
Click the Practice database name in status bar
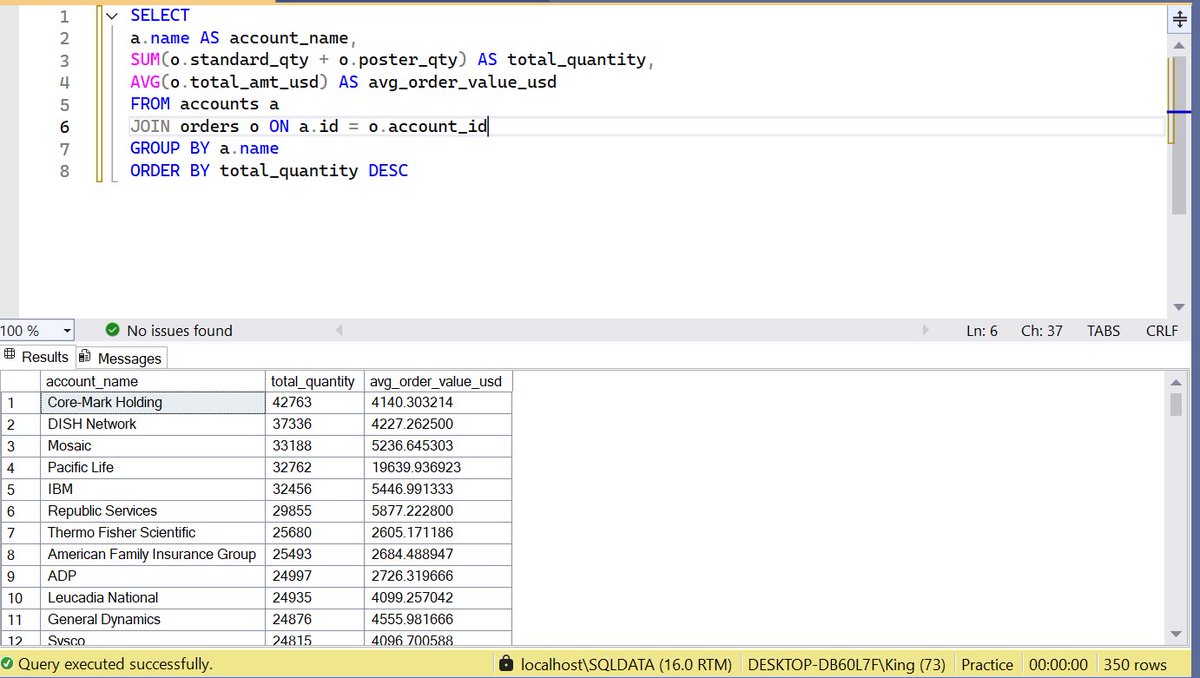coord(986,664)
